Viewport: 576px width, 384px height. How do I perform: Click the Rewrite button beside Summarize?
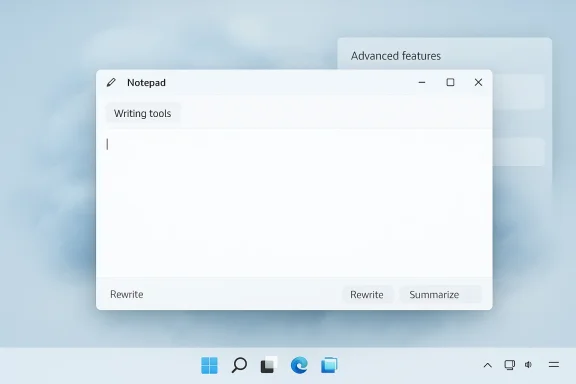(x=367, y=295)
